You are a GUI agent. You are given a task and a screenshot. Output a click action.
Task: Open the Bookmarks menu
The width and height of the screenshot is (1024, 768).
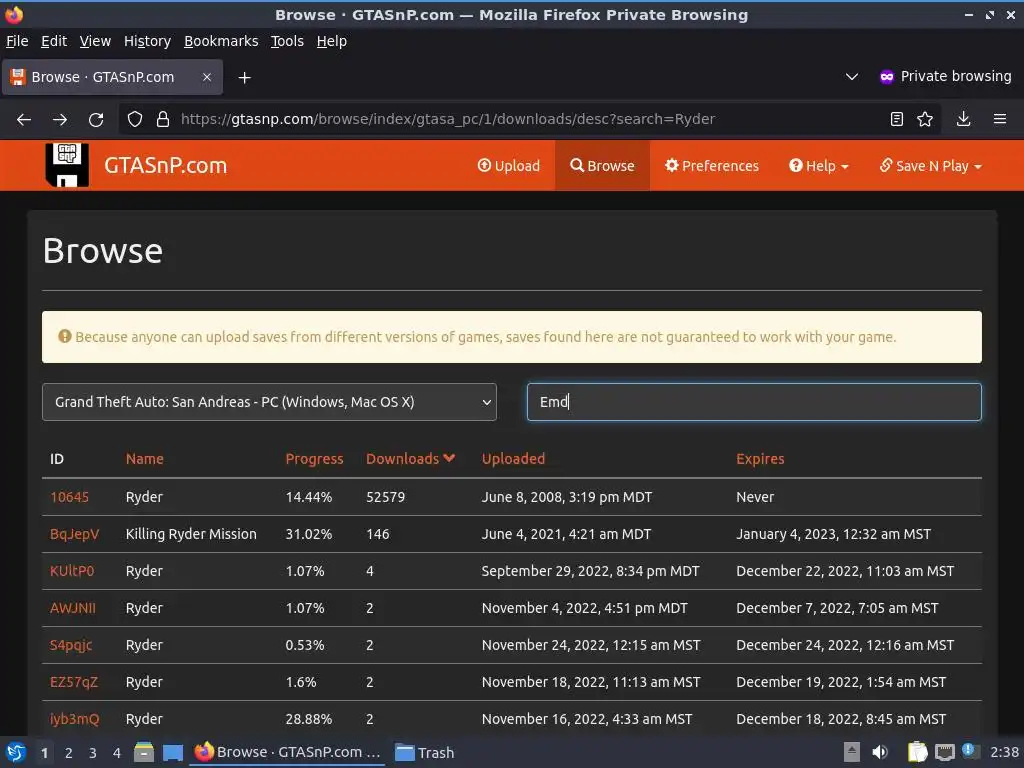[x=221, y=41]
